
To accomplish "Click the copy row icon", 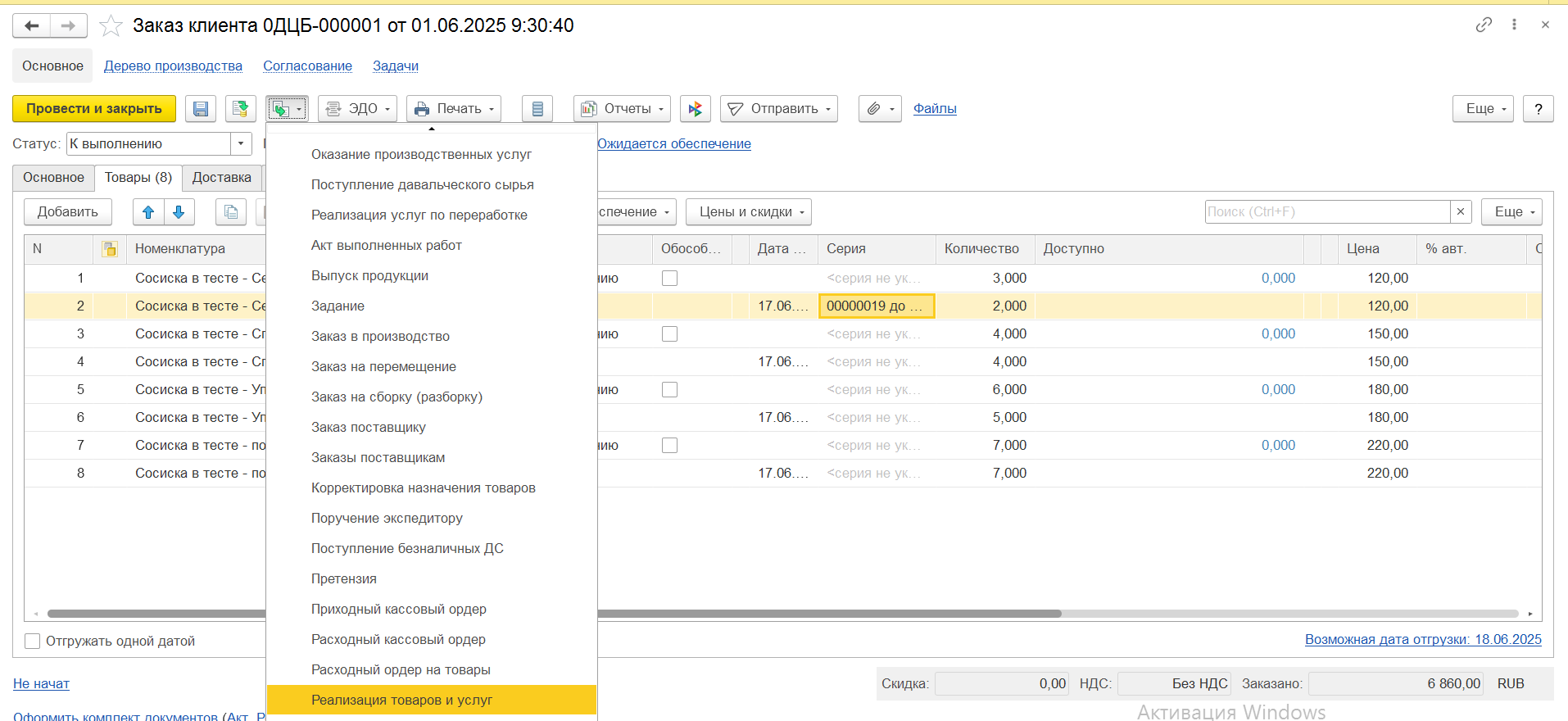I will click(x=231, y=212).
